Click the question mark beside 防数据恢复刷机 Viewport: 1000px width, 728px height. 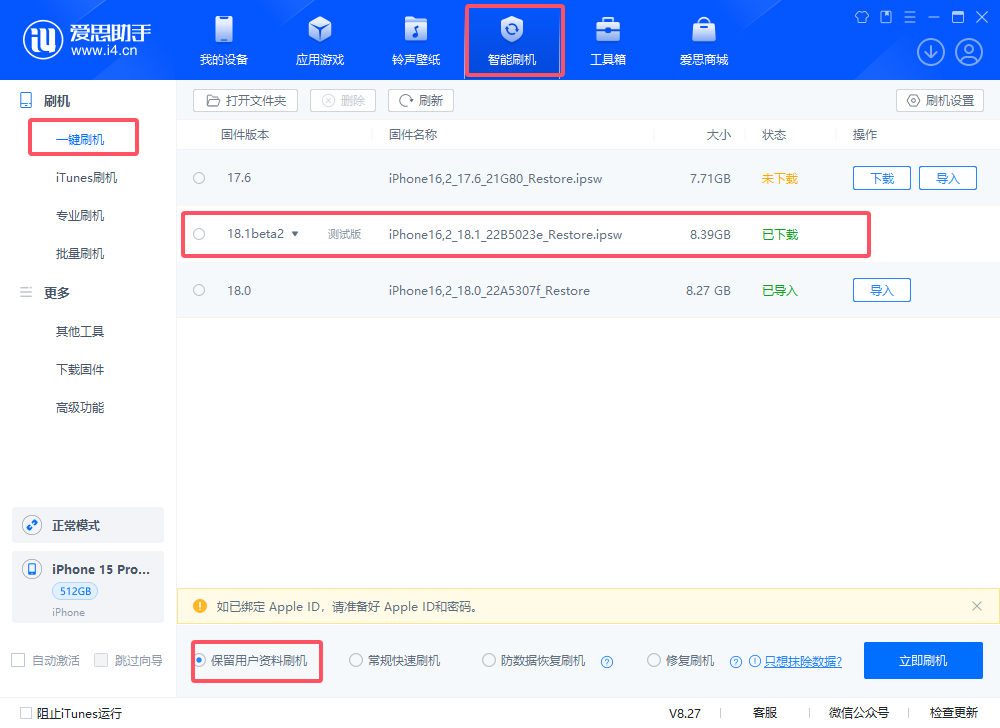pyautogui.click(x=607, y=662)
